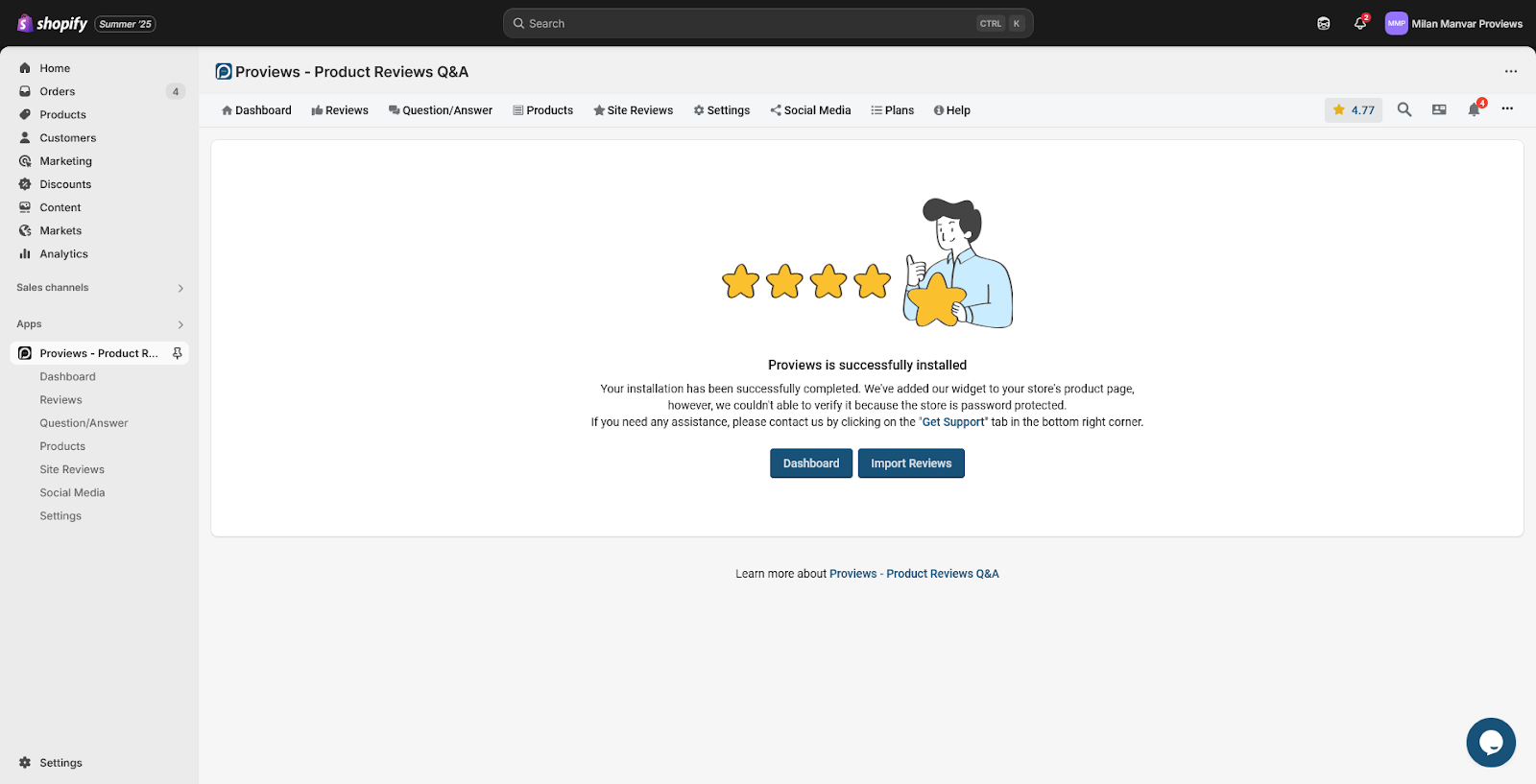1536x784 pixels.
Task: Click the blue Dashboard button
Action: coord(811,463)
